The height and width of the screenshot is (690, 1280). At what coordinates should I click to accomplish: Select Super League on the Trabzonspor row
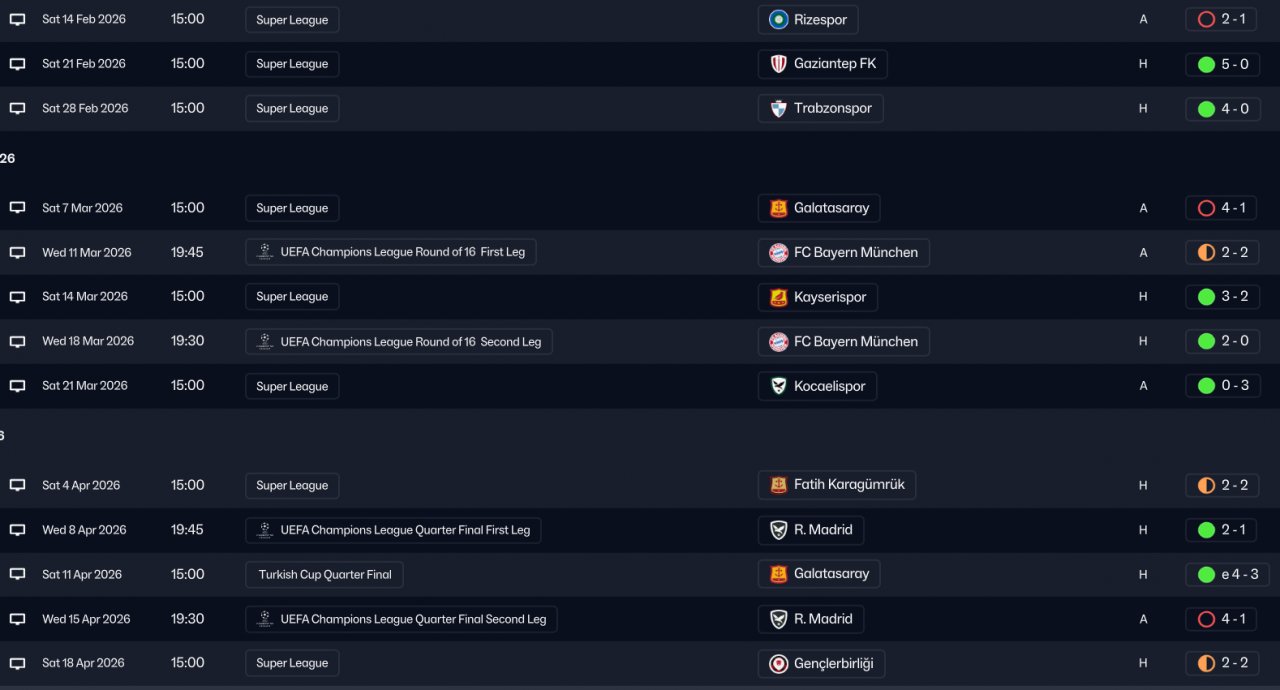(x=292, y=109)
